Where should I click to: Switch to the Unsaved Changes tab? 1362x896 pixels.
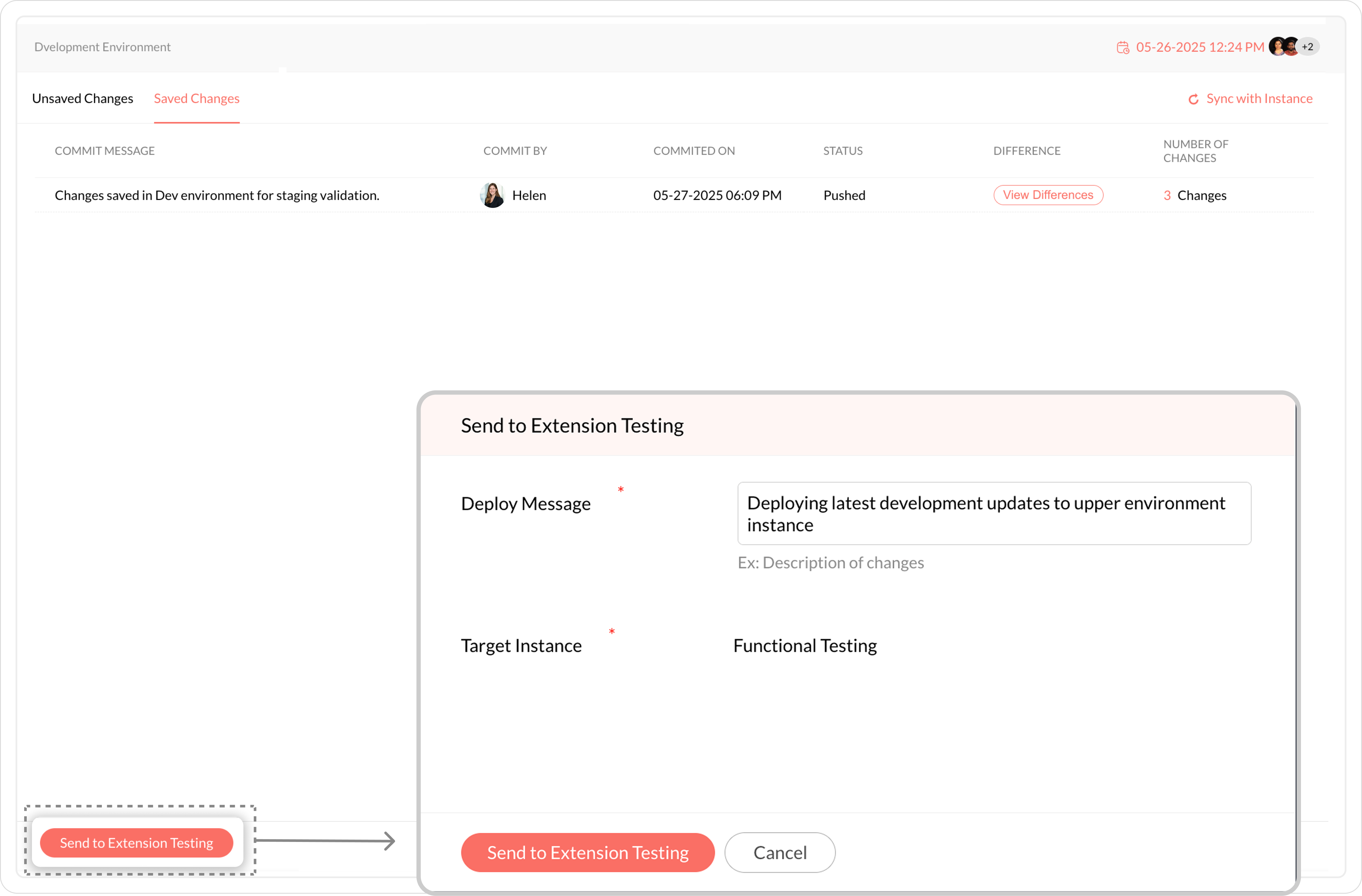(x=82, y=98)
